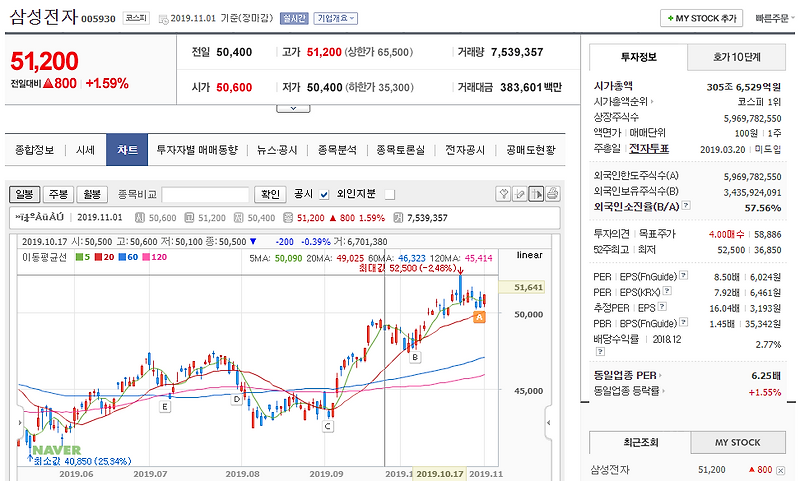Open the chart indicator settings pin icon
This screenshot has width=800, height=481.
coord(503,194)
